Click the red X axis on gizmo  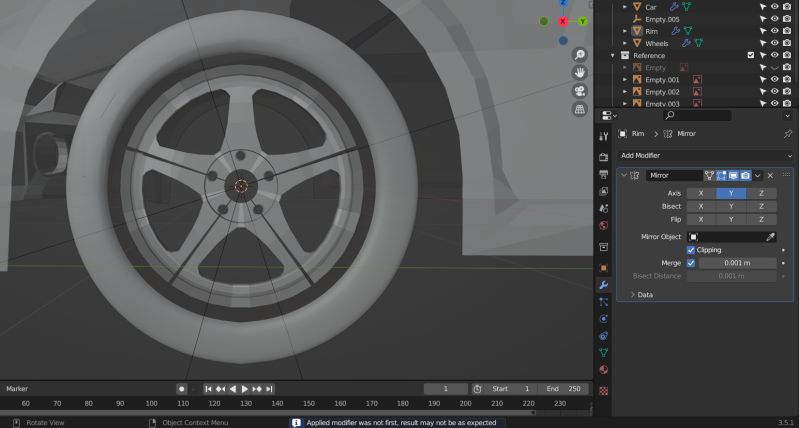click(563, 21)
